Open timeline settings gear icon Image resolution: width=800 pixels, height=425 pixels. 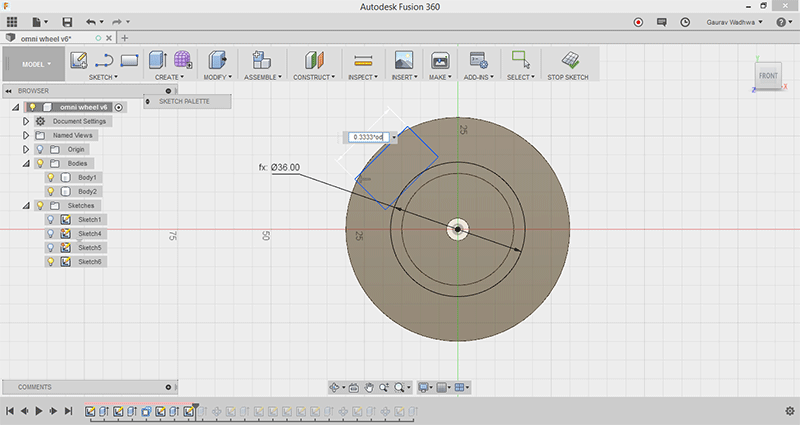click(x=789, y=411)
